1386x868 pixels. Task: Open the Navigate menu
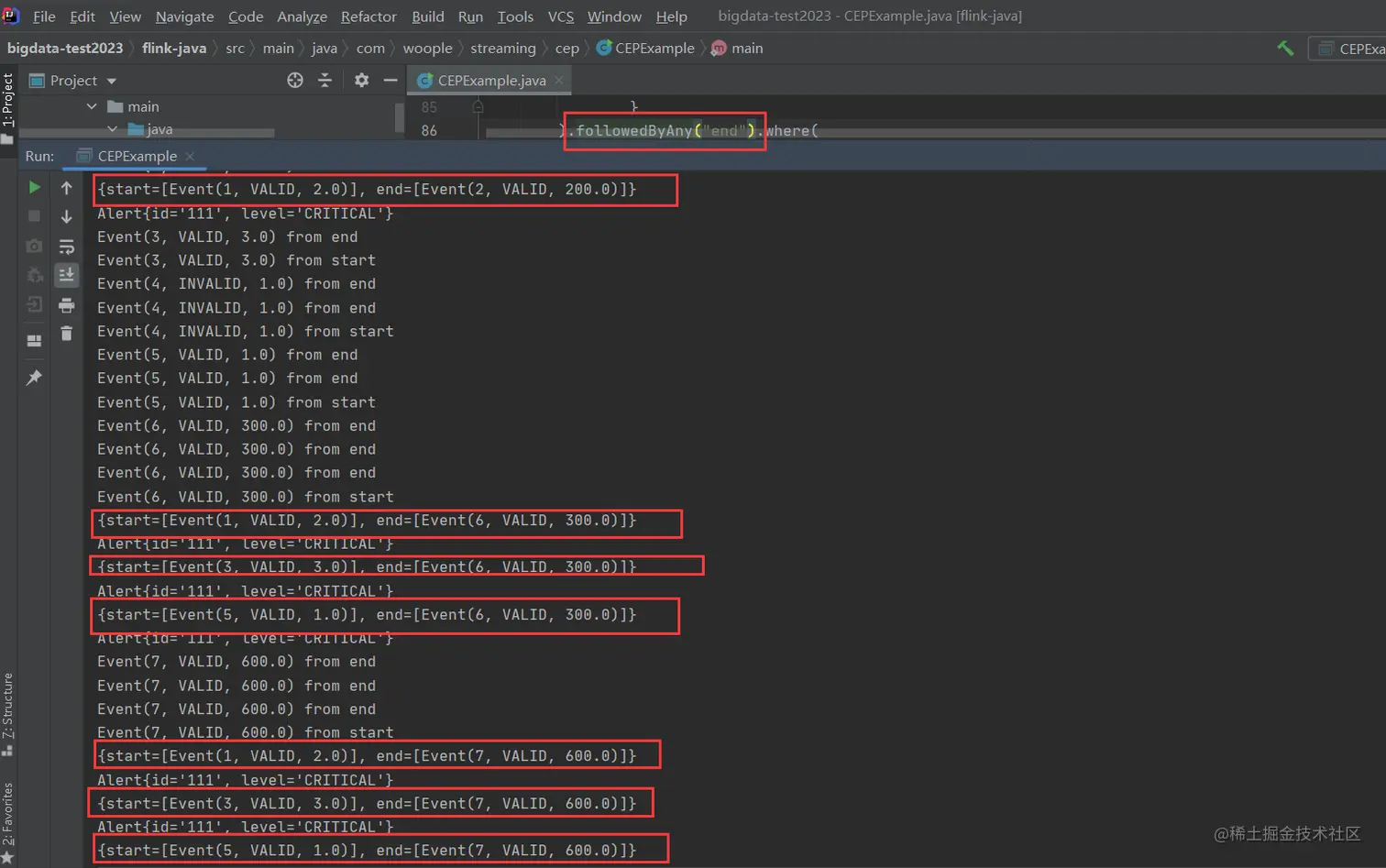point(184,16)
